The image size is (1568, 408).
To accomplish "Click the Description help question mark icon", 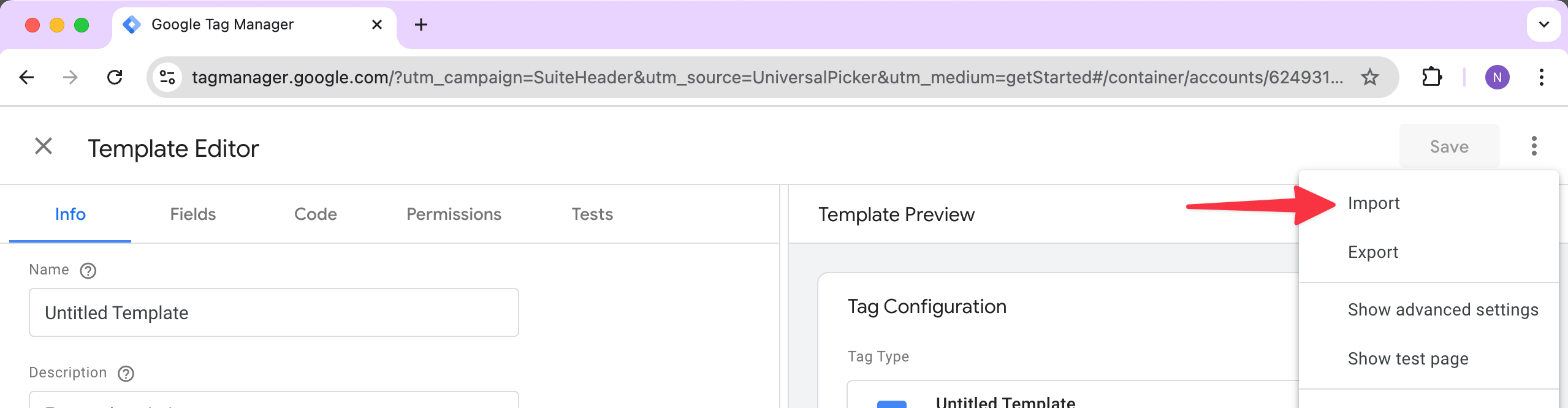I will pyautogui.click(x=126, y=374).
